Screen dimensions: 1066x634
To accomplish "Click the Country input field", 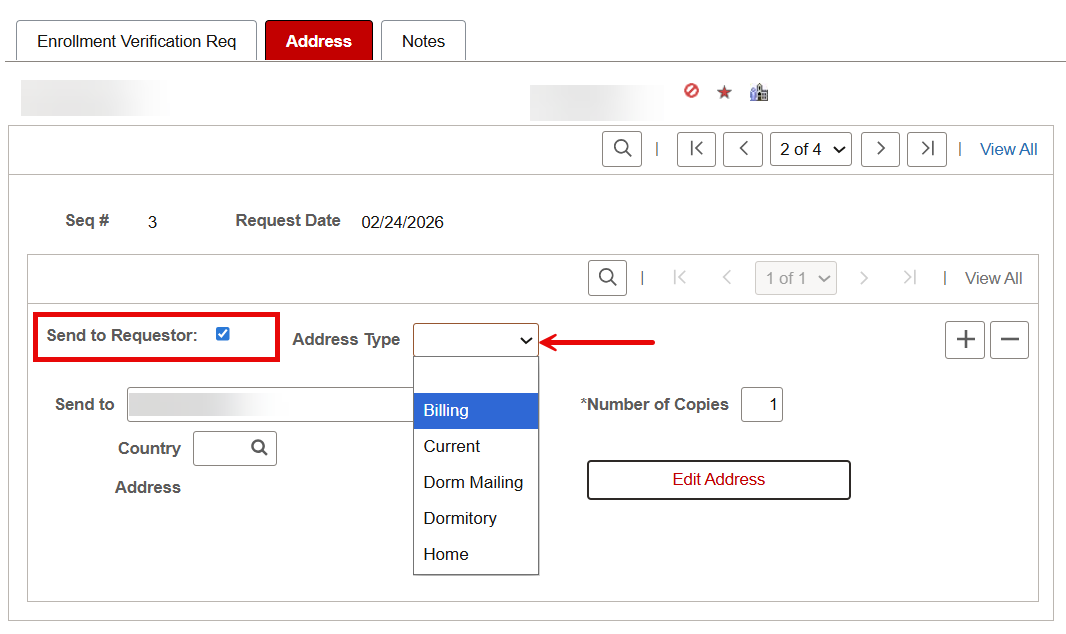I will point(235,448).
